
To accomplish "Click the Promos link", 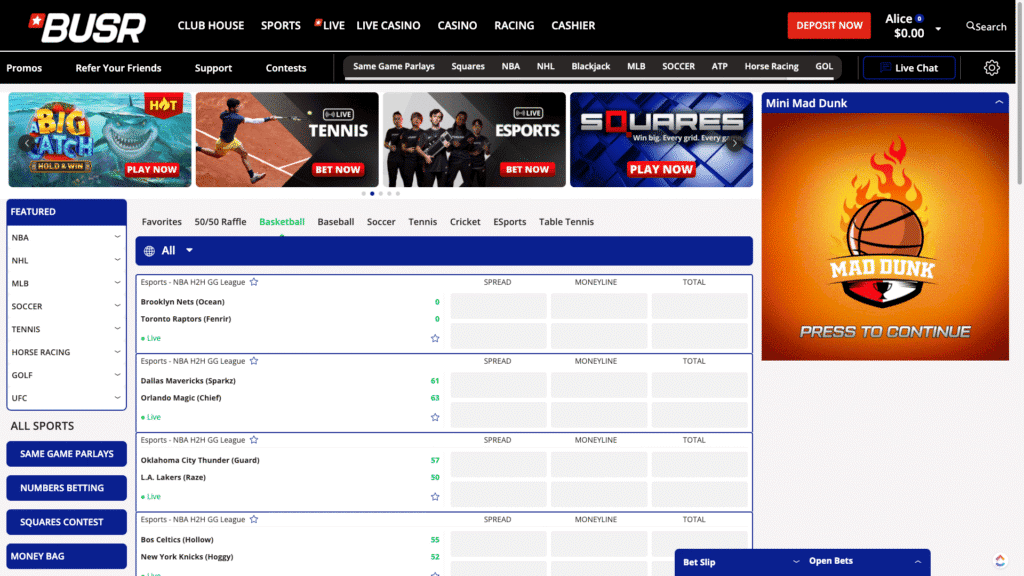I will (24, 68).
